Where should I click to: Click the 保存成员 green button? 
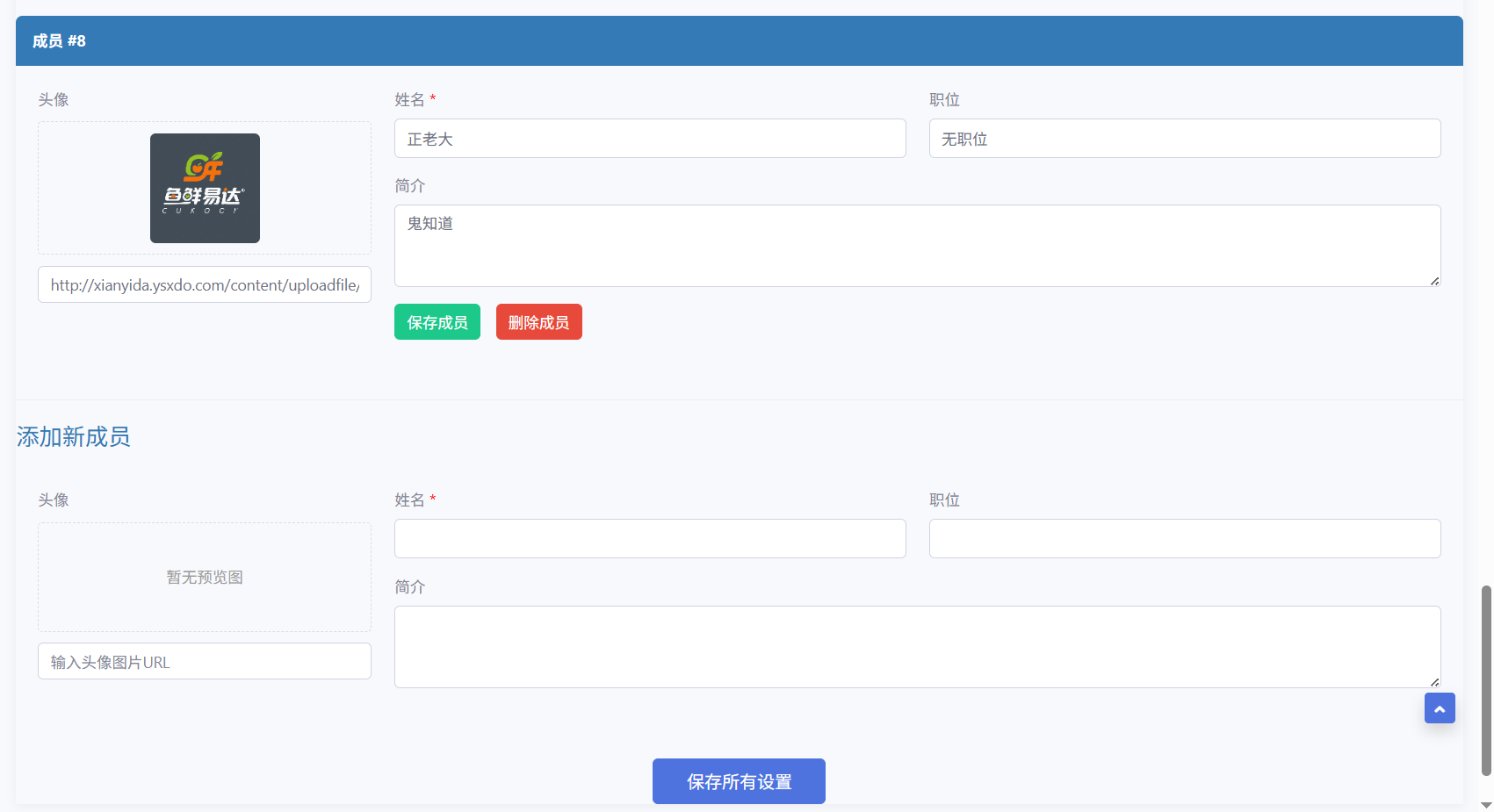[x=437, y=322]
